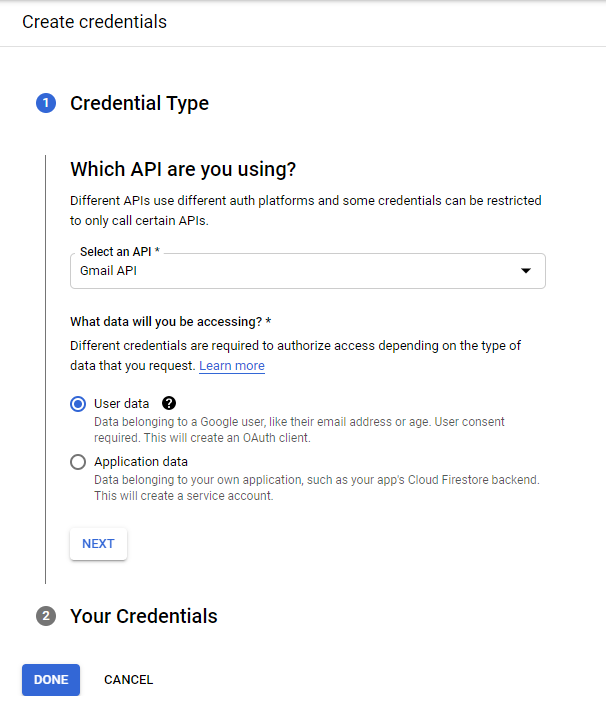Click the step 2 number badge

pyautogui.click(x=46, y=616)
